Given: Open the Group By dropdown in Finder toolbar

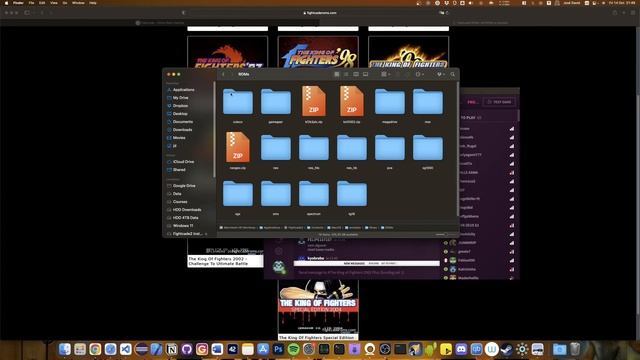Looking at the screenshot, I should pos(385,74).
